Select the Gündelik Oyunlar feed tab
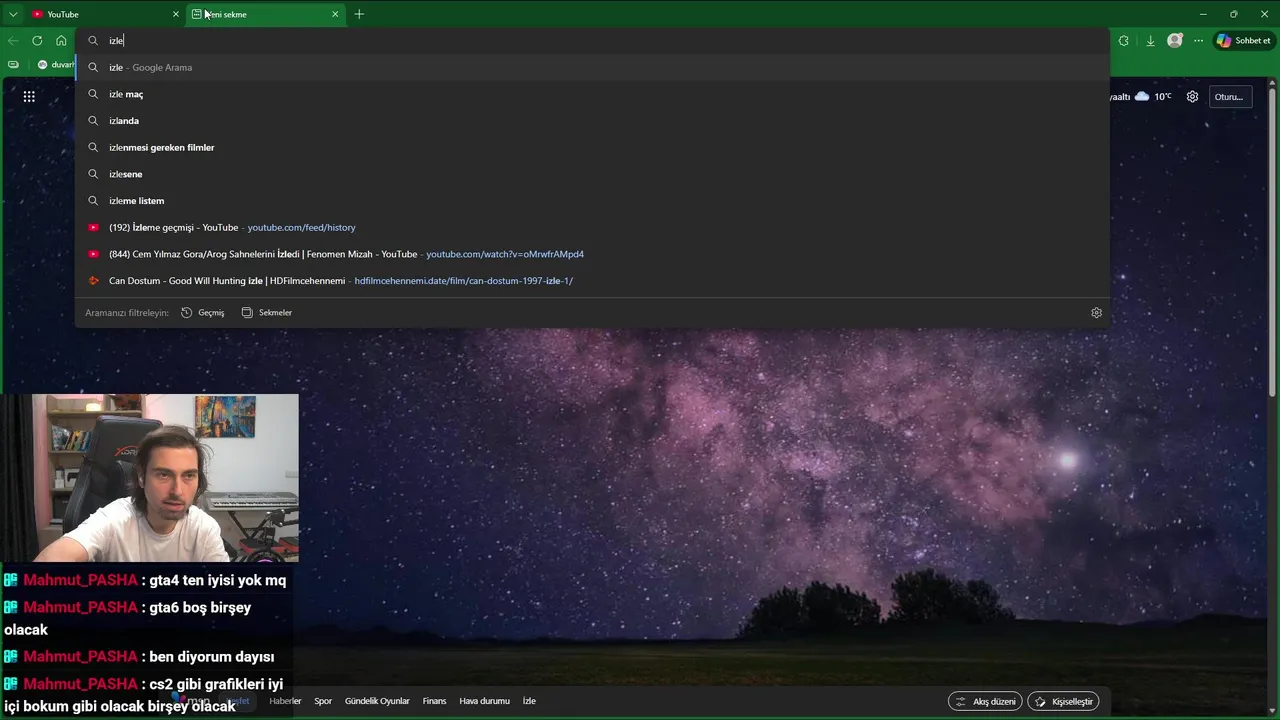This screenshot has width=1280, height=720. pyautogui.click(x=377, y=701)
